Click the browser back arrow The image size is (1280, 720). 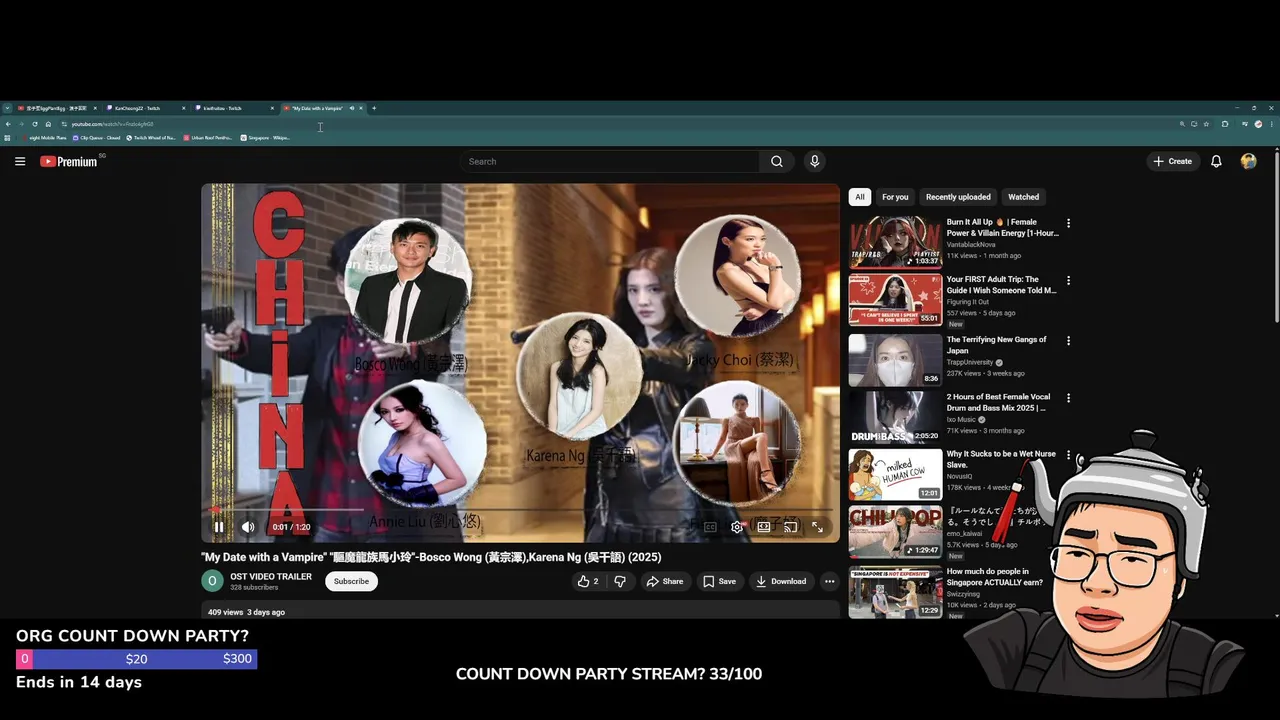point(8,124)
